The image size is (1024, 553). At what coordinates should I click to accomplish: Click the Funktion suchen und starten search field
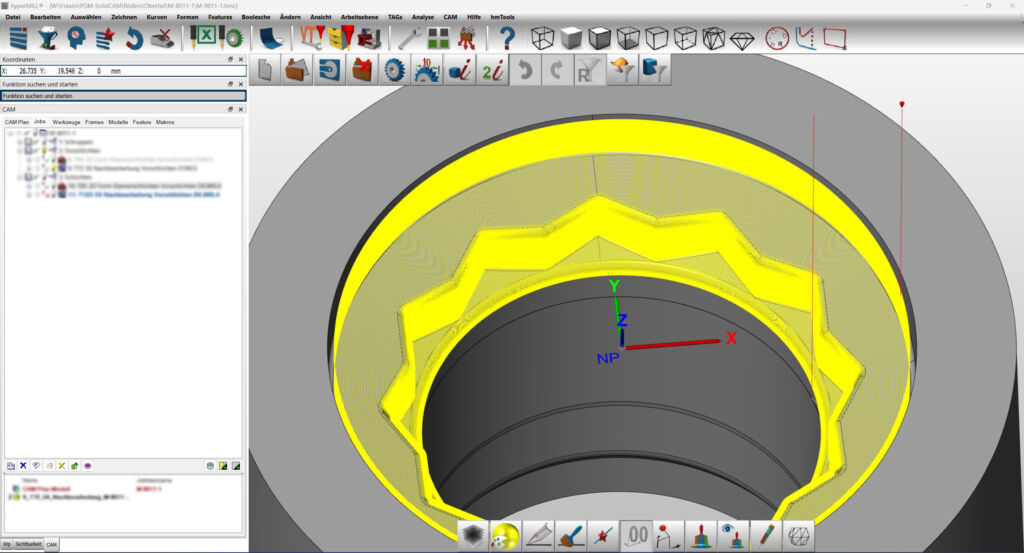122,96
